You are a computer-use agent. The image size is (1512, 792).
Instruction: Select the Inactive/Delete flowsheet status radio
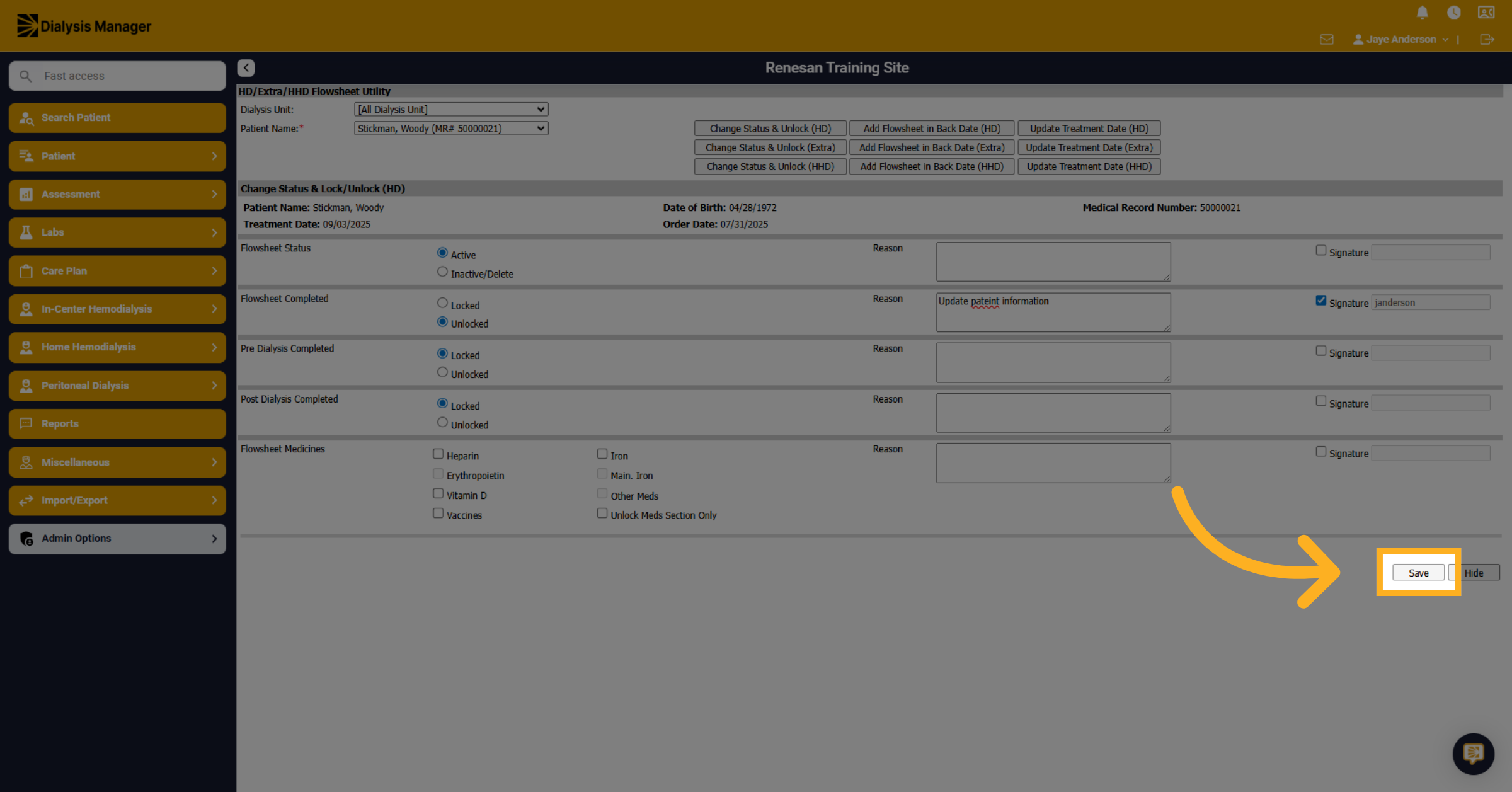point(442,272)
